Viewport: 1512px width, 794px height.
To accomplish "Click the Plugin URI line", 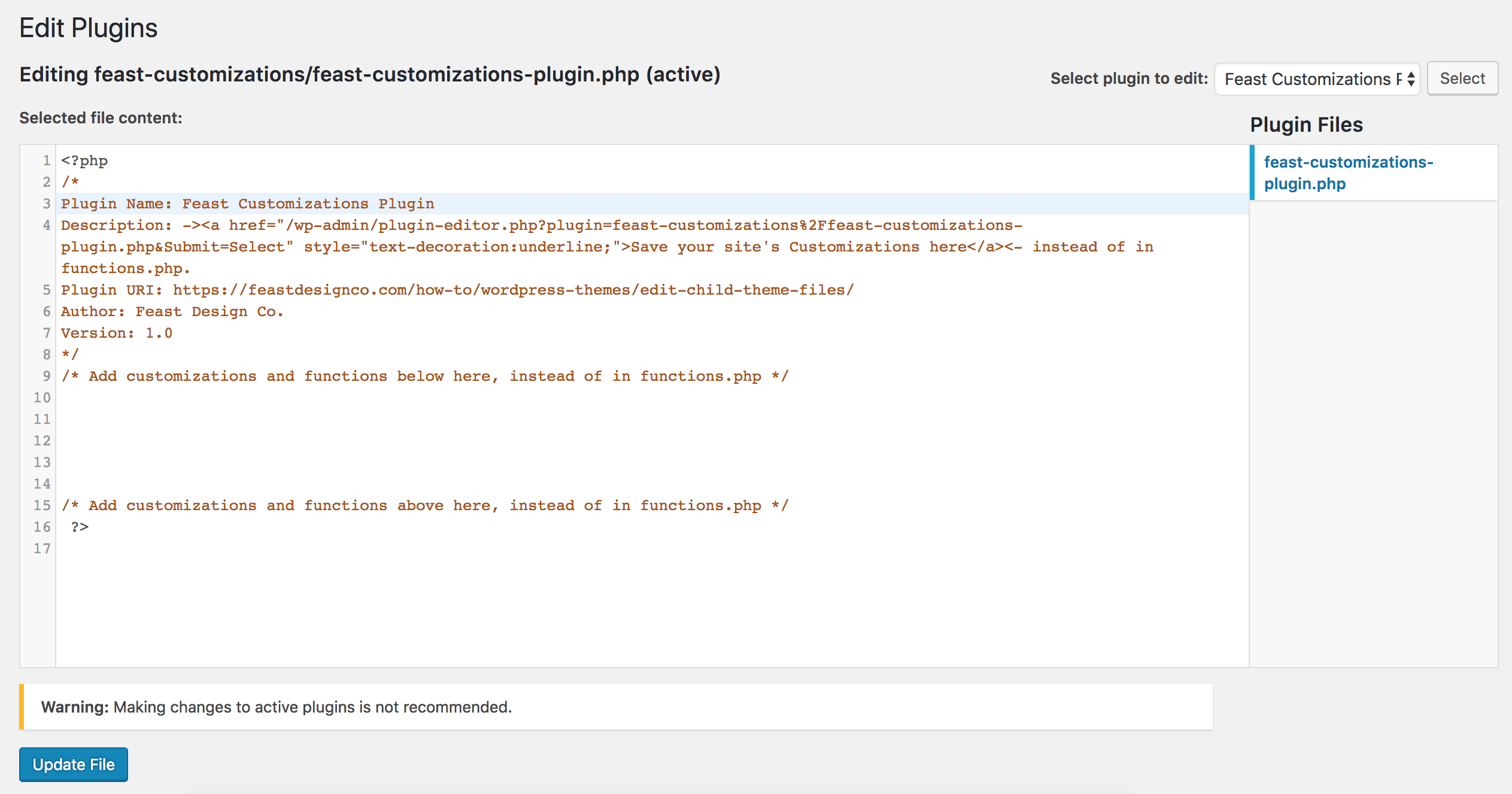I will pyautogui.click(x=457, y=290).
